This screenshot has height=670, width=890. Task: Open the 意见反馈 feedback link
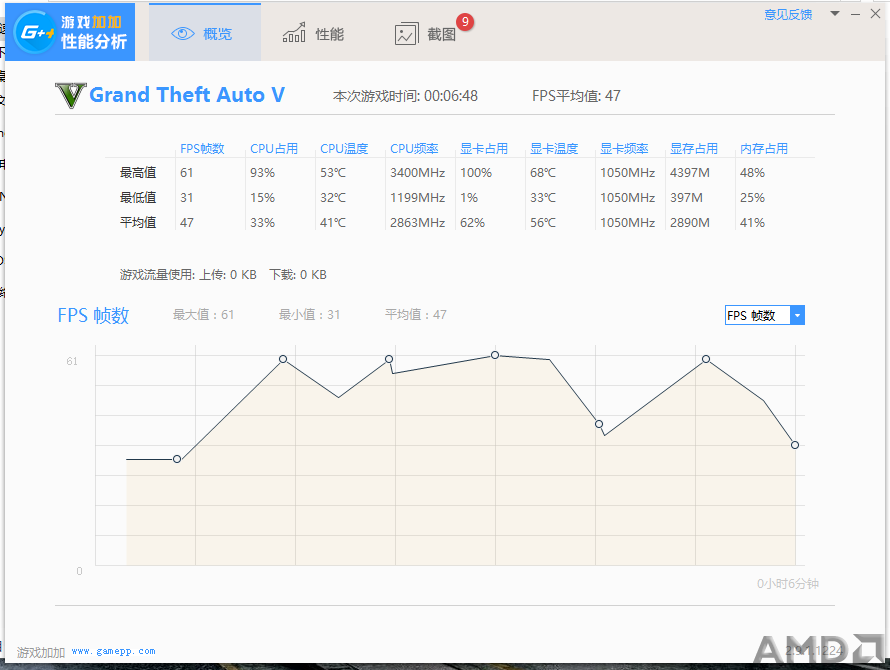788,14
